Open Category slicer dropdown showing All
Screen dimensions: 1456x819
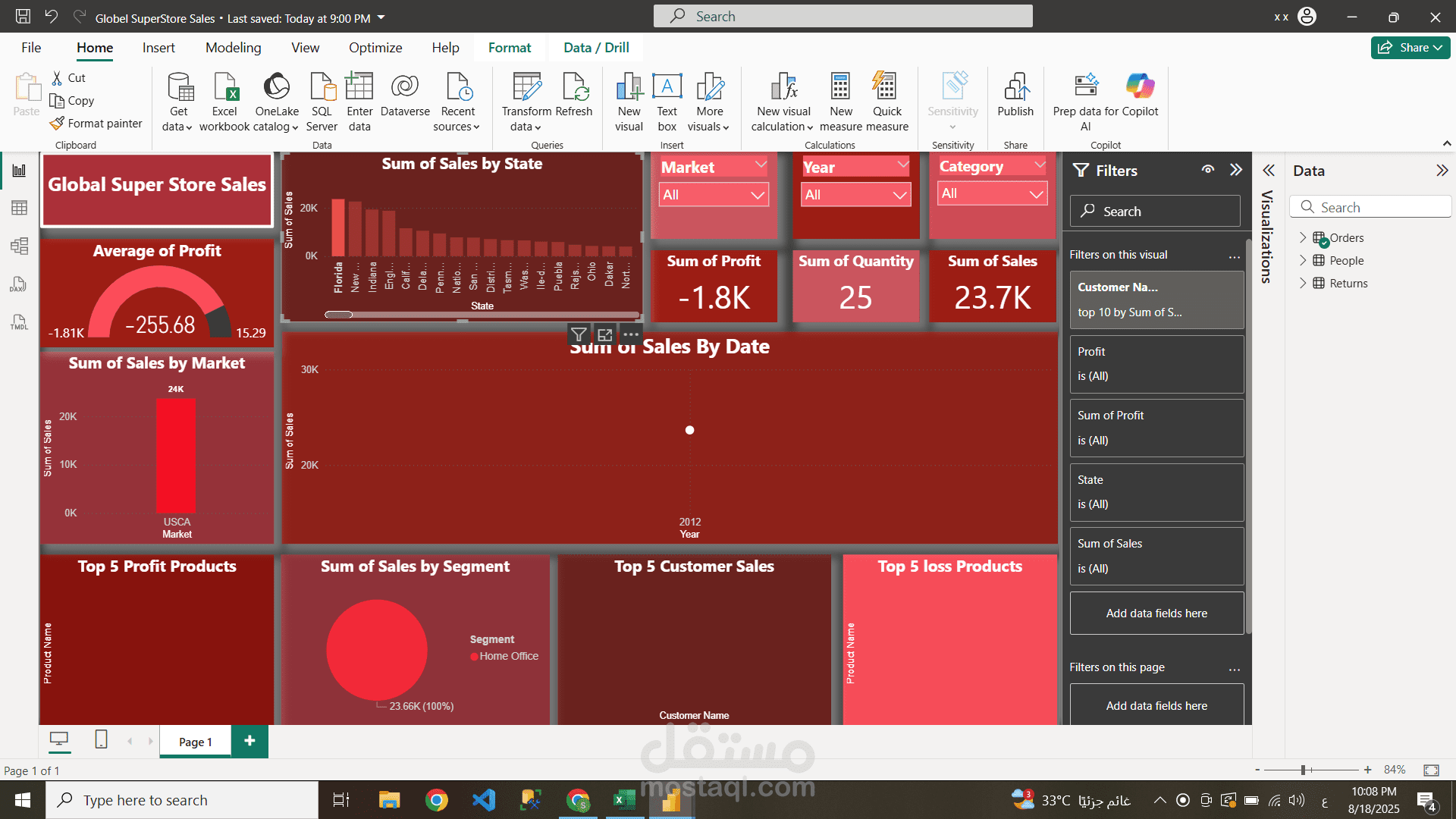[x=992, y=193]
